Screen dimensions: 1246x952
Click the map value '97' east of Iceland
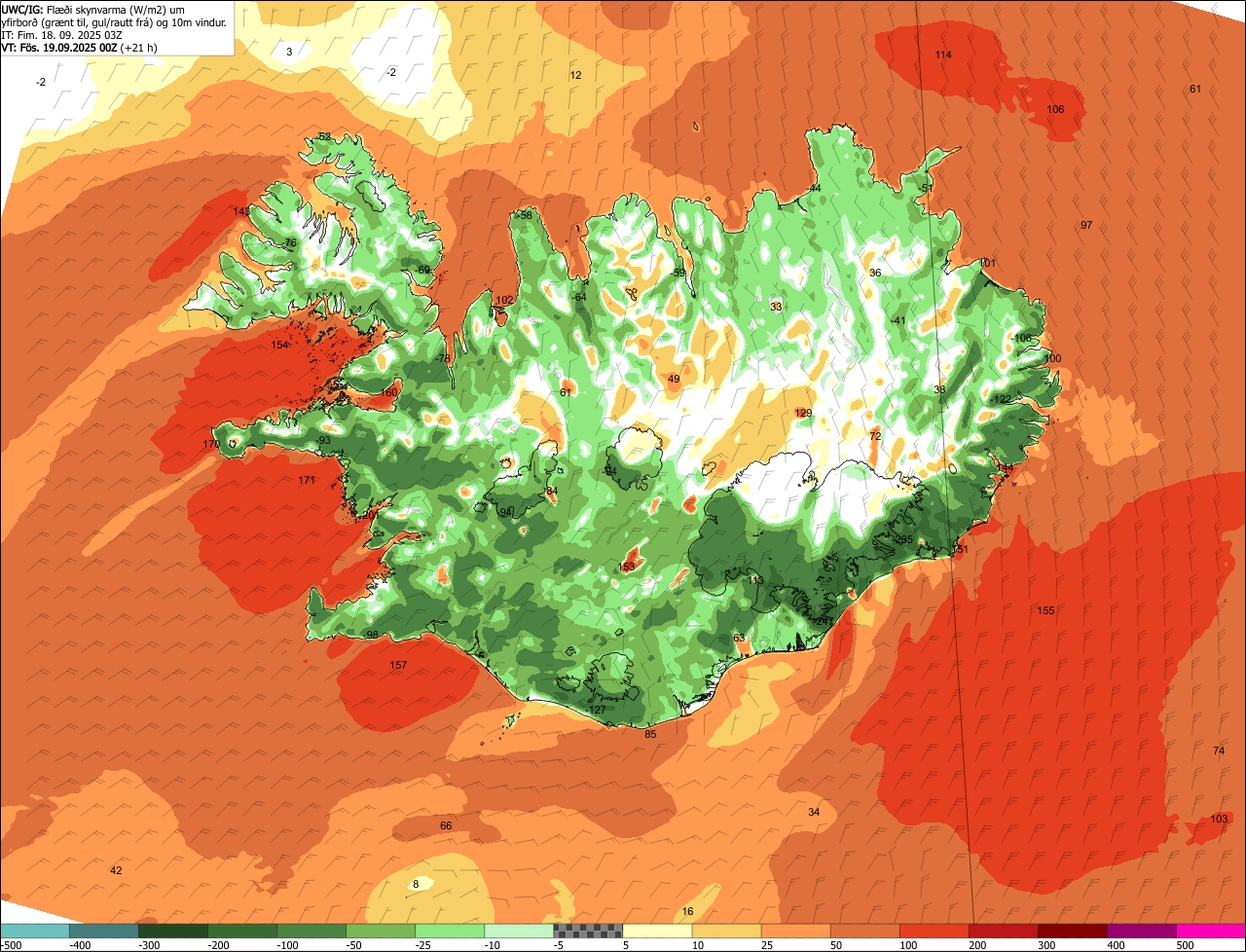click(1086, 225)
